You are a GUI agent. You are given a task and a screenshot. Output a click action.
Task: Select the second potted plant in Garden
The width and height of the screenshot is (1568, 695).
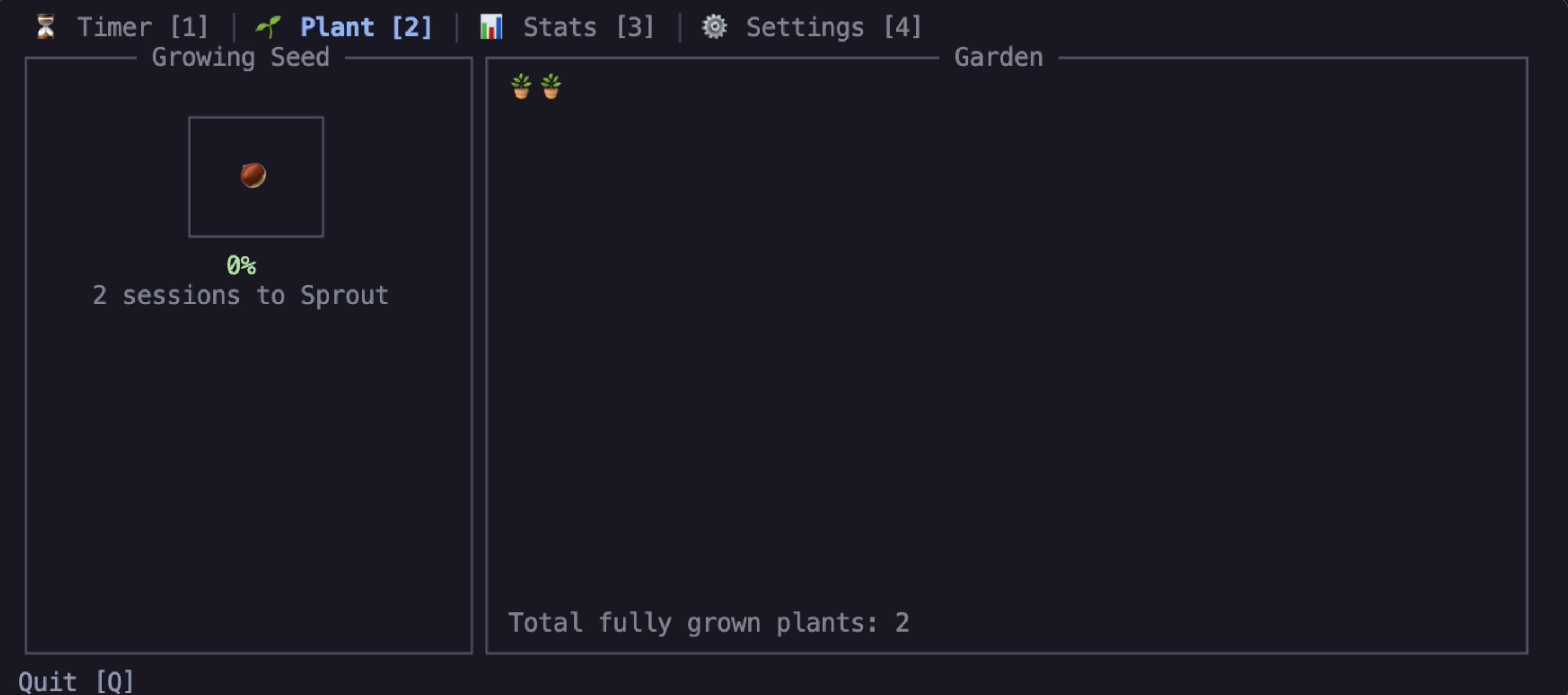tap(551, 86)
